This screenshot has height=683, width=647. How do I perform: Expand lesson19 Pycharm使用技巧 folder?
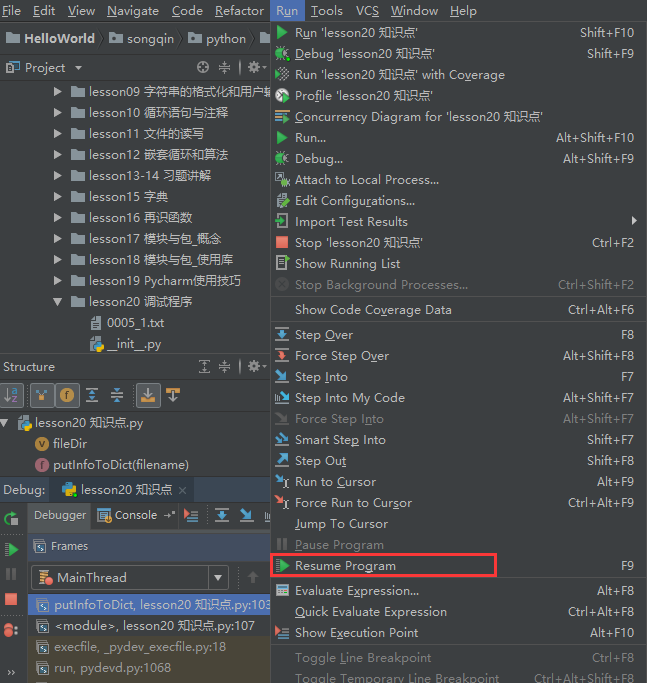coord(57,281)
